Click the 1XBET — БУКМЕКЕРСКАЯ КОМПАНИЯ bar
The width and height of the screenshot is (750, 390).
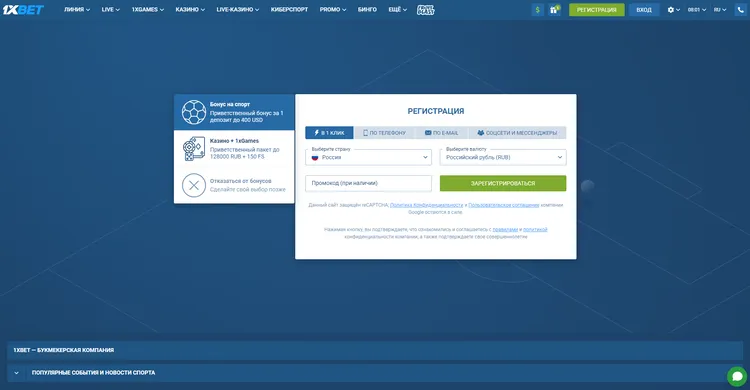pos(375,350)
